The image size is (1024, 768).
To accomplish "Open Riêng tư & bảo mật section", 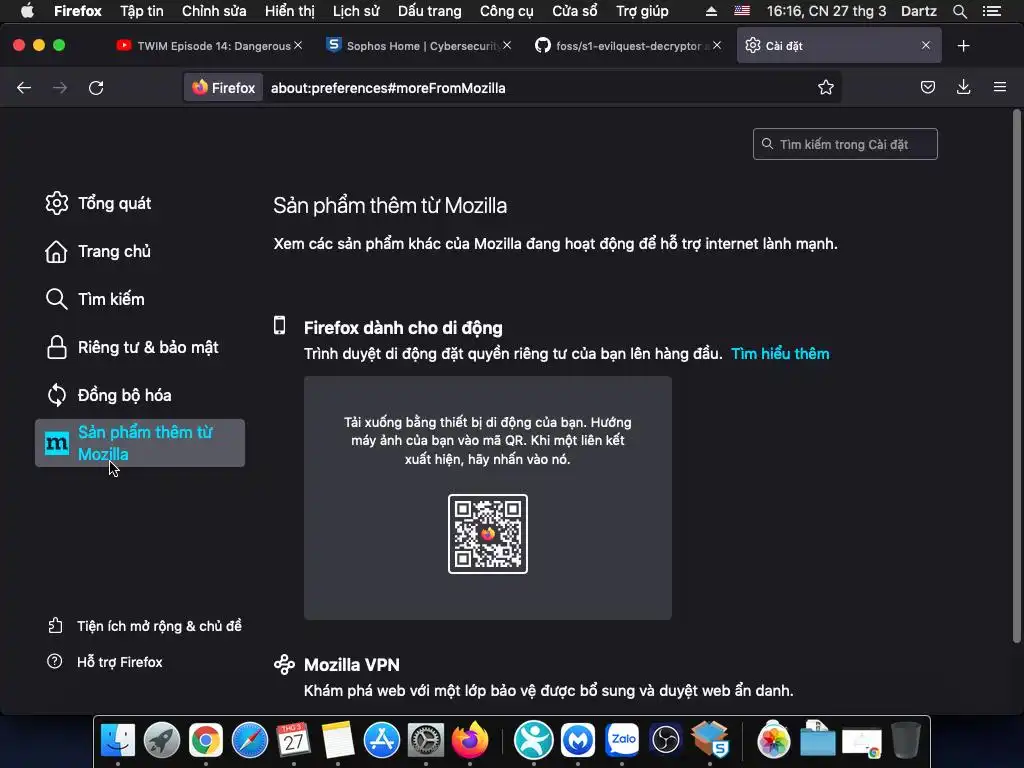I will coord(132,347).
